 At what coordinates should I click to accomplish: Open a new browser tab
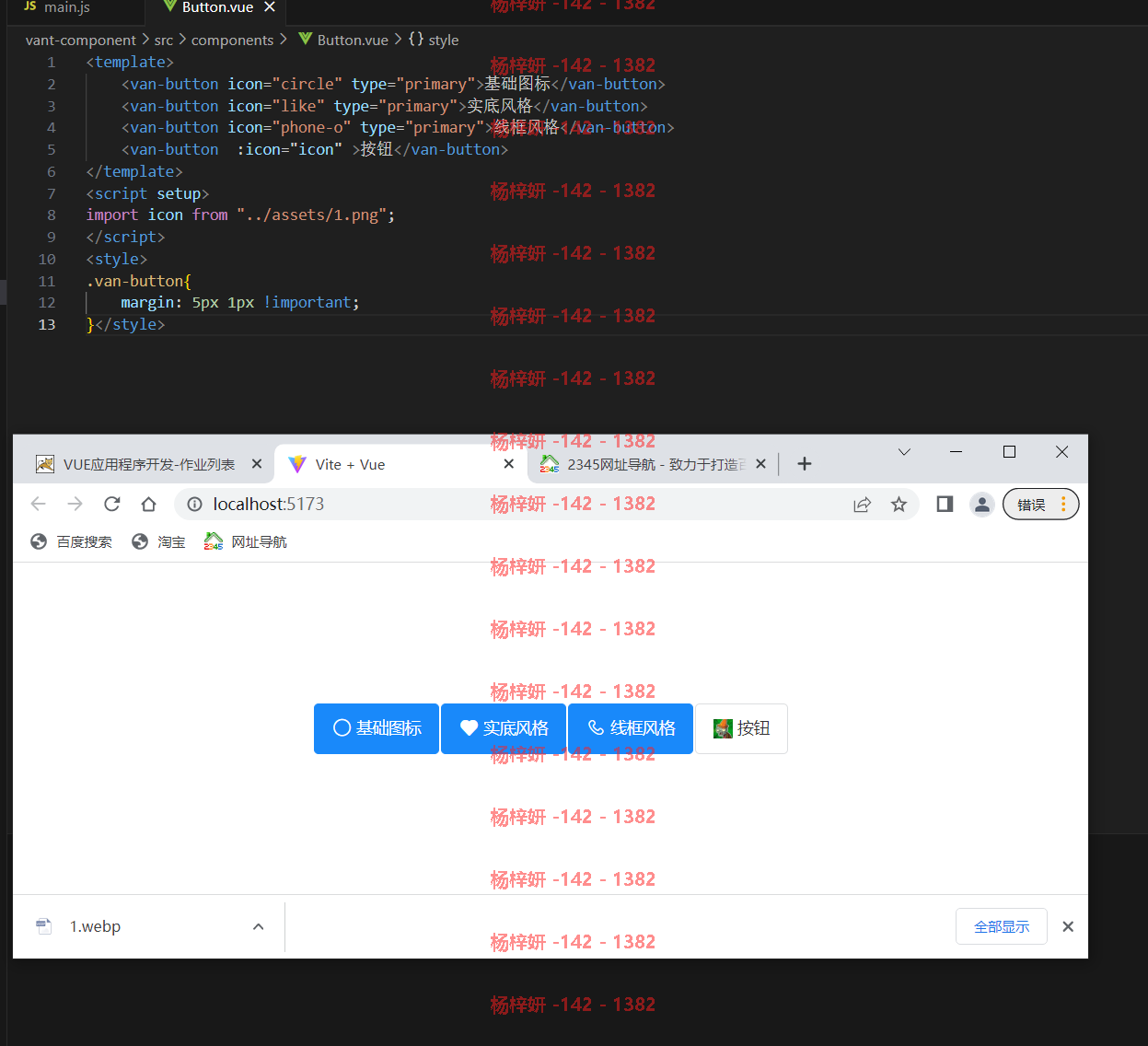point(805,464)
